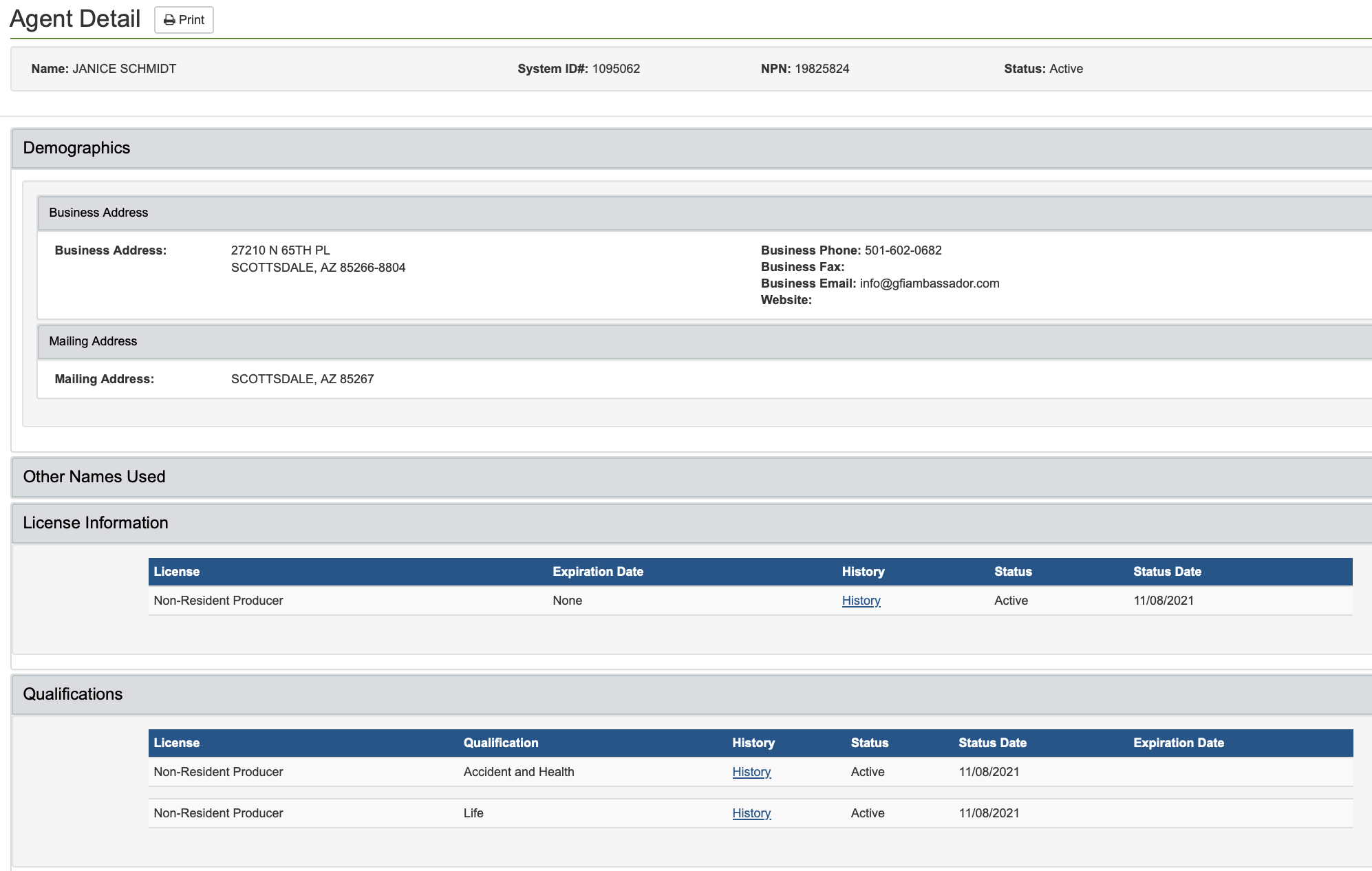
Task: Open History link for Non-Resident Producer license
Action: pyautogui.click(x=861, y=601)
